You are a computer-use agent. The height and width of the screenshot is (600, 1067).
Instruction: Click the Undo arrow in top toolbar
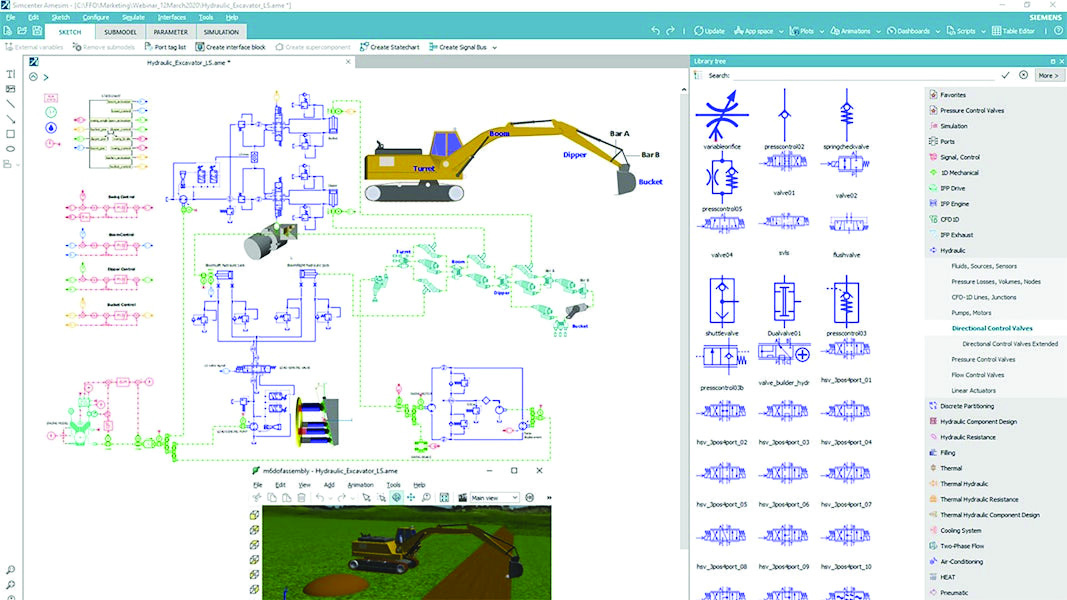(x=656, y=32)
